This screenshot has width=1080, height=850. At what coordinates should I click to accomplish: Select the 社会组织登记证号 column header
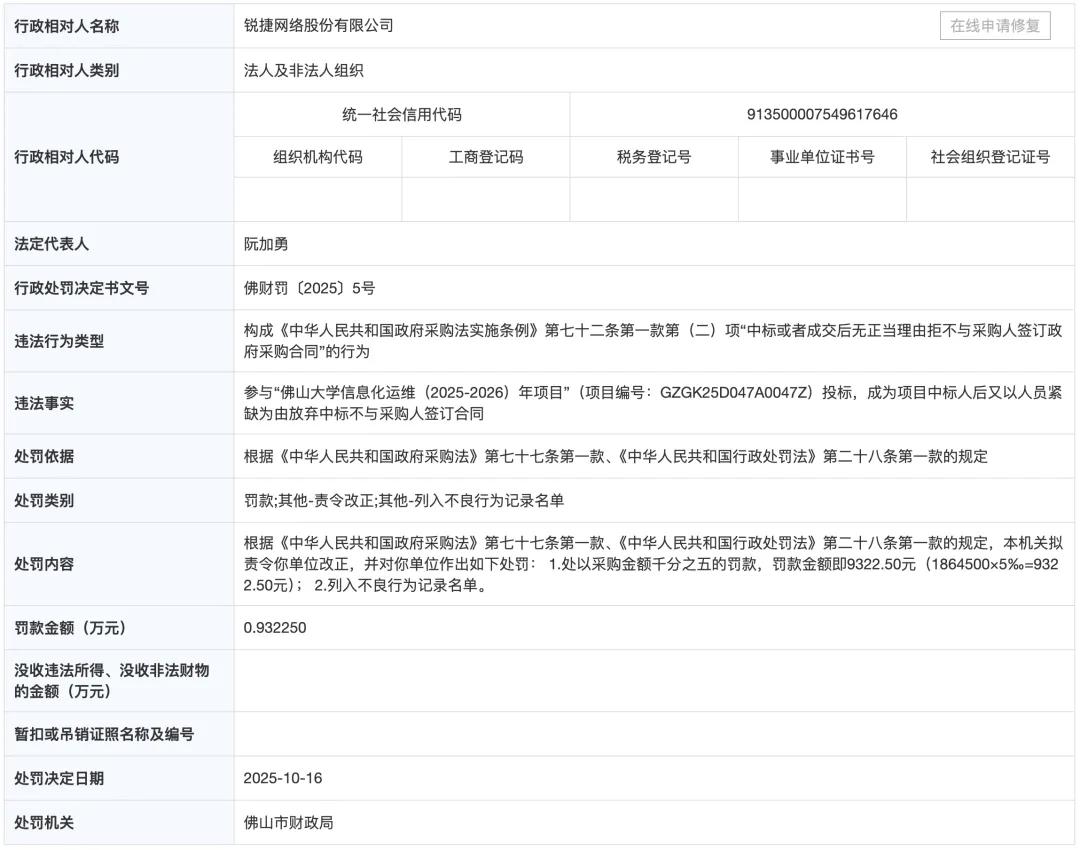pos(990,157)
